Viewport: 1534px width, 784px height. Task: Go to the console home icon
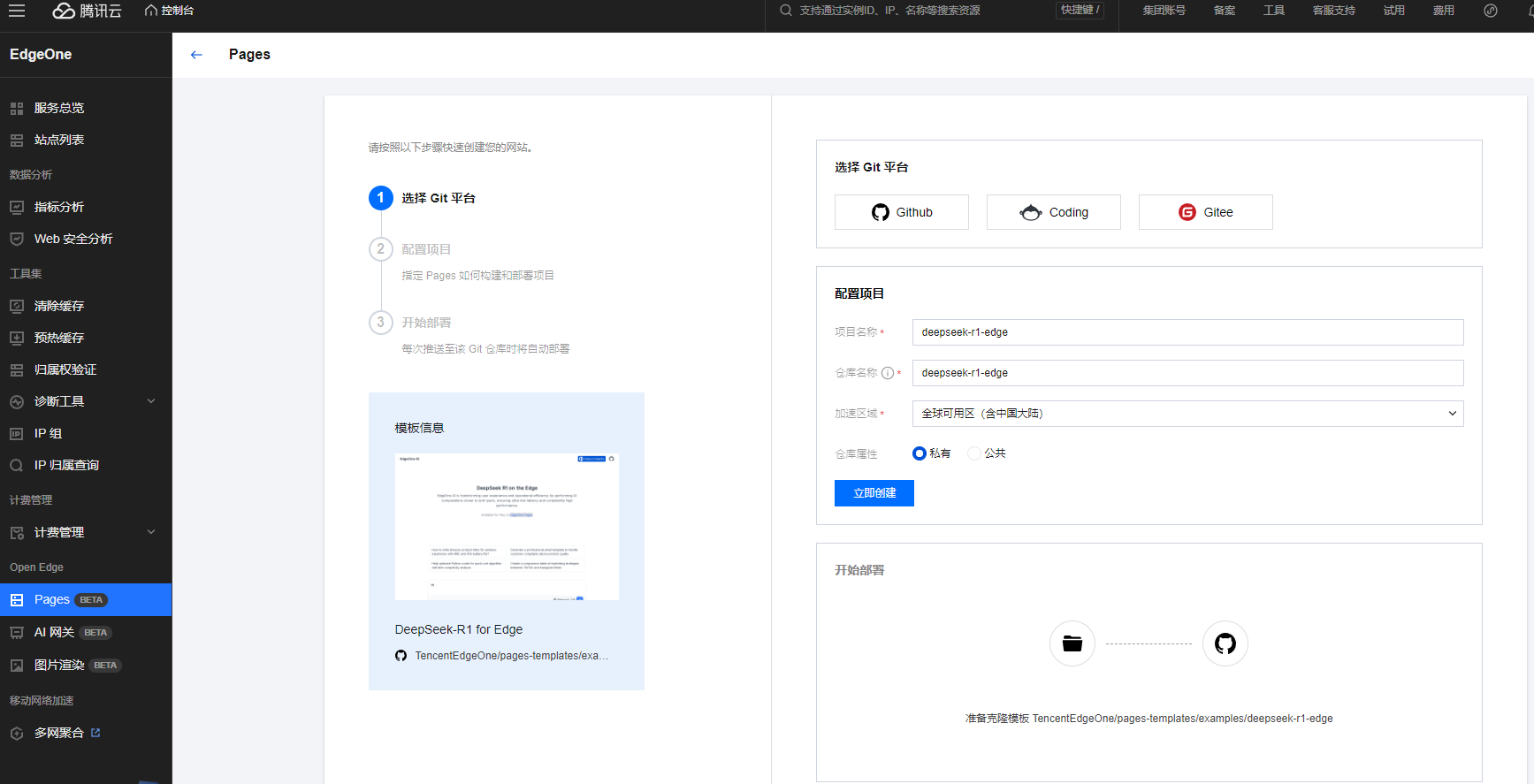point(151,11)
